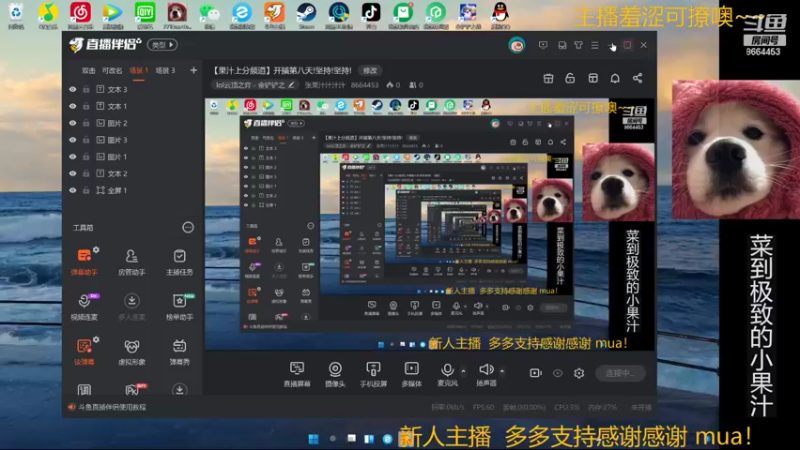Open the 多人连麦 download tool
The image size is (800, 450).
132,307
